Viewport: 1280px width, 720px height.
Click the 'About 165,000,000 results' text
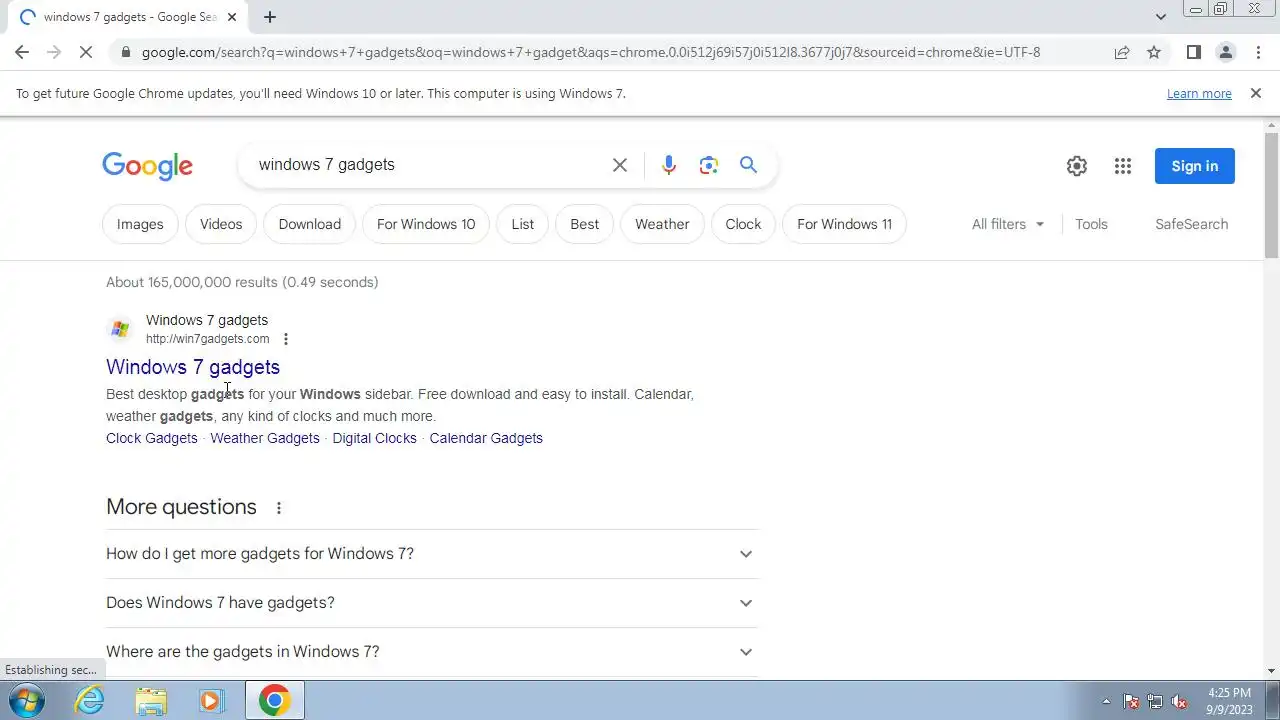pyautogui.click(x=242, y=282)
